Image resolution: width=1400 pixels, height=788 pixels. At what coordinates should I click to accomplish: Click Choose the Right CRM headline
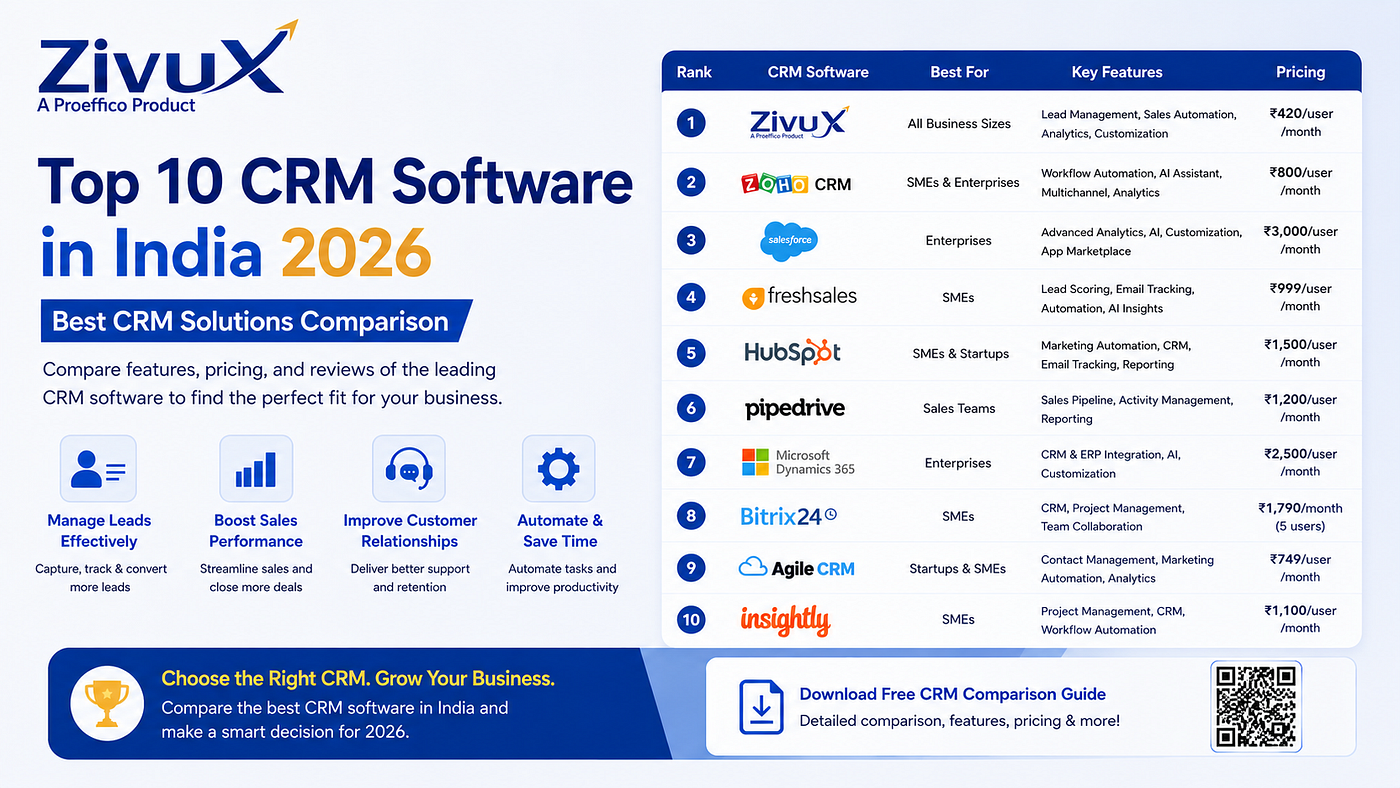(x=358, y=679)
